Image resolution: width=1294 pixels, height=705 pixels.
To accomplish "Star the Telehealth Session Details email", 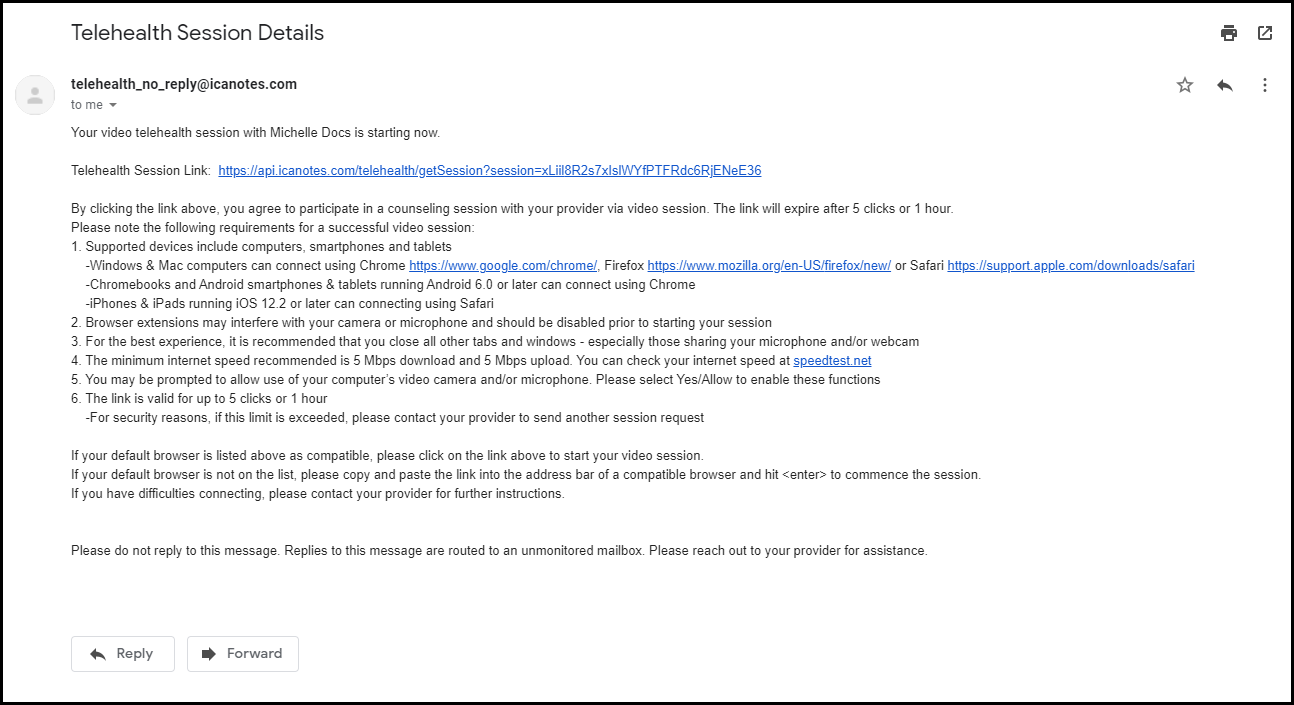I will (1185, 85).
